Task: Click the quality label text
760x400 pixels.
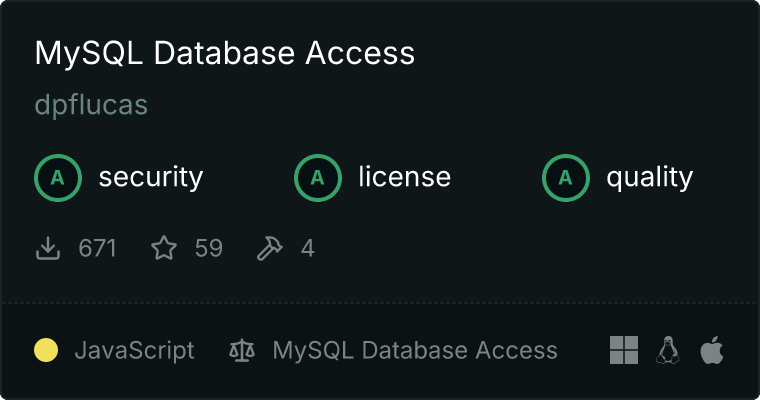Action: [x=649, y=178]
